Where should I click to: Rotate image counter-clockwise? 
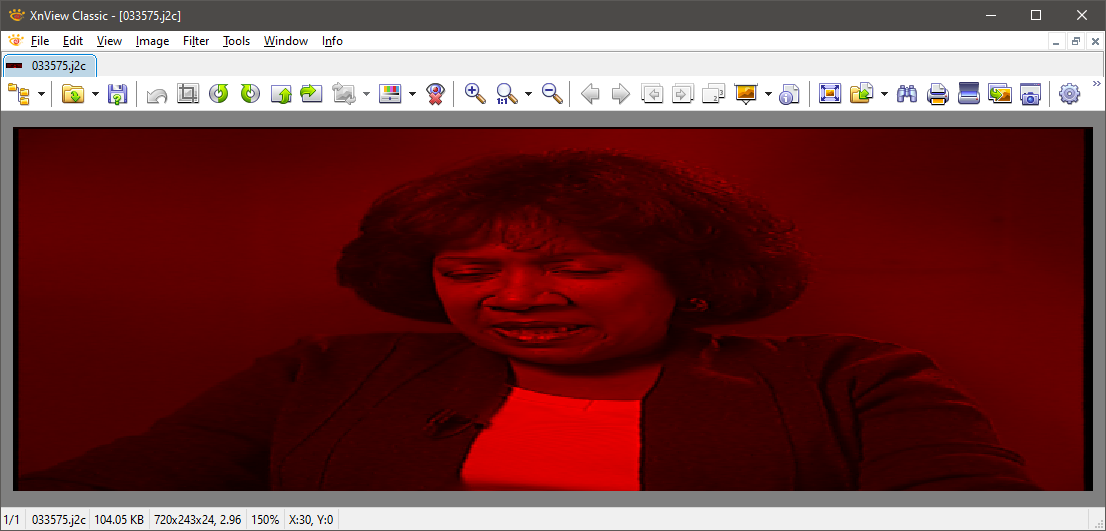pyautogui.click(x=219, y=94)
